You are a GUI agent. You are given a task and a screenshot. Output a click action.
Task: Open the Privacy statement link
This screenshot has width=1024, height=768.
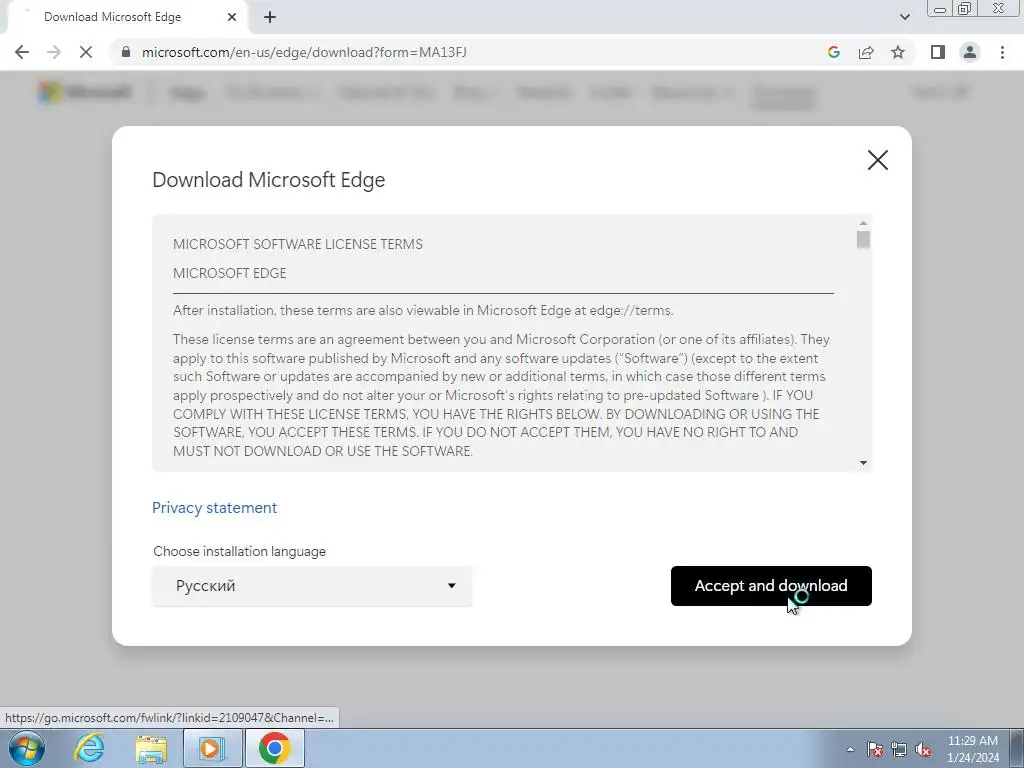pos(214,507)
